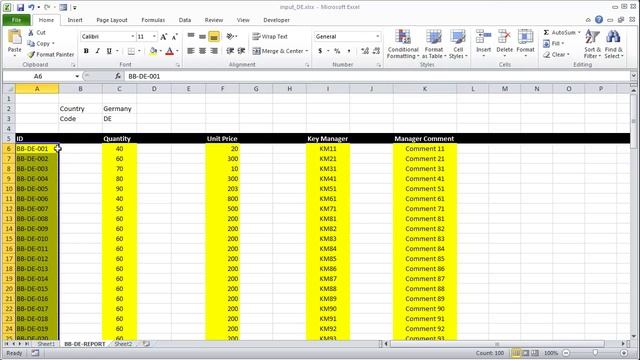Open the File tab
Viewport: 640px width, 360px height.
pyautogui.click(x=16, y=20)
